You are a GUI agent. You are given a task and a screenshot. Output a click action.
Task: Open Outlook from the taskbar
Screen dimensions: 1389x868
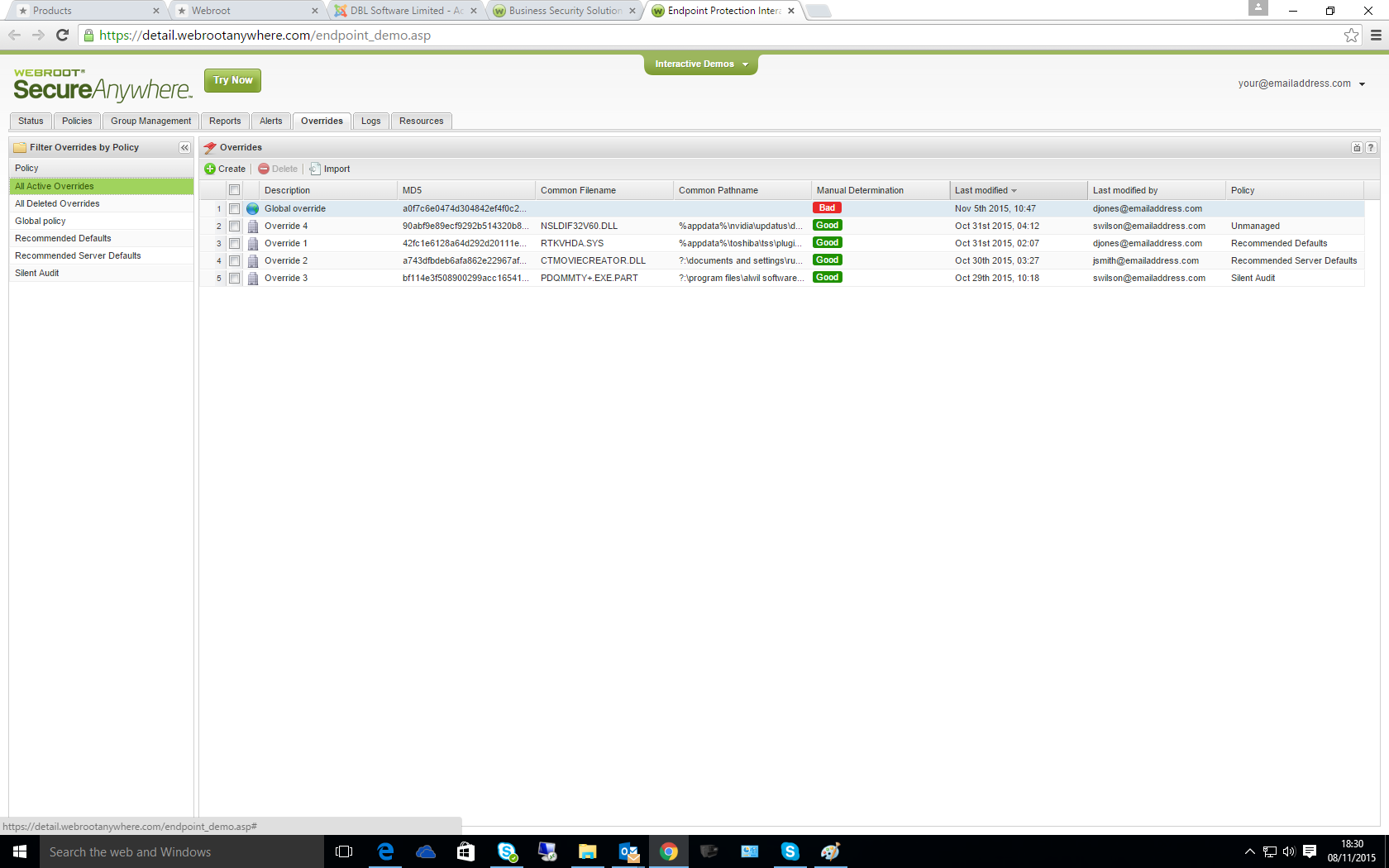point(628,851)
